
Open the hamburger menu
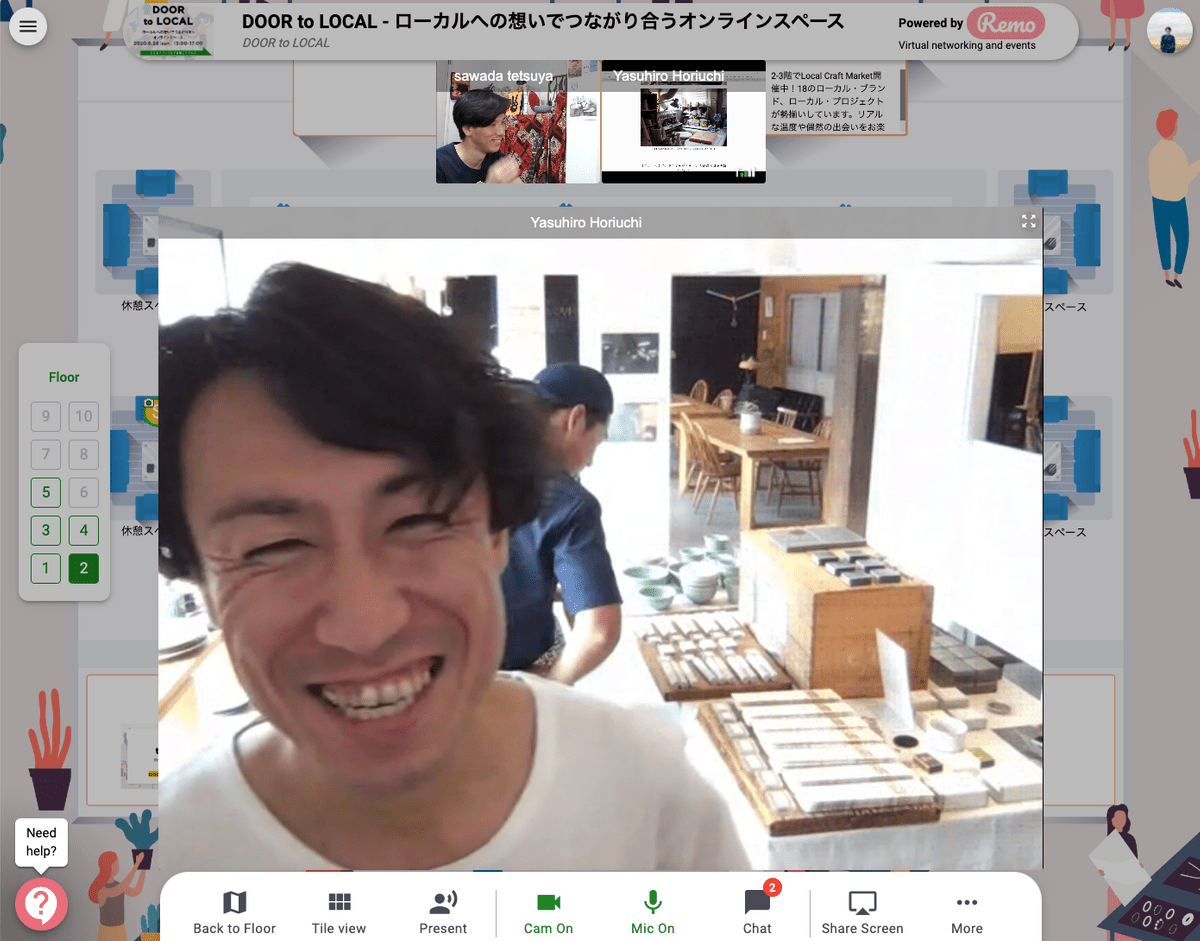tap(28, 27)
